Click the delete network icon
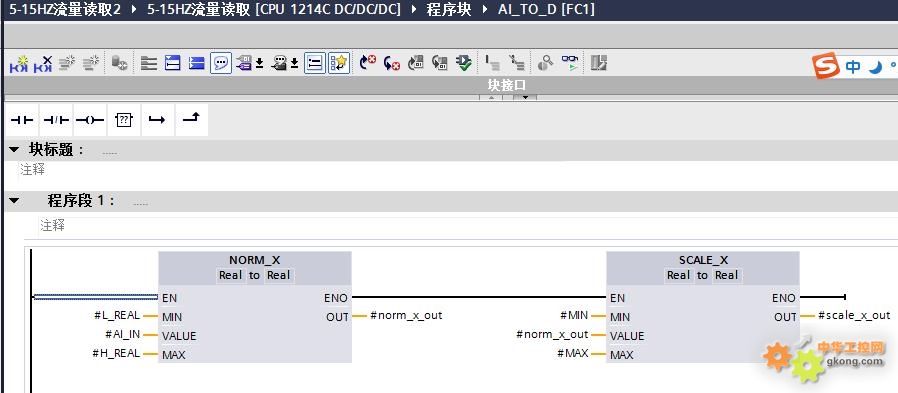The height and width of the screenshot is (393, 898). point(43,63)
